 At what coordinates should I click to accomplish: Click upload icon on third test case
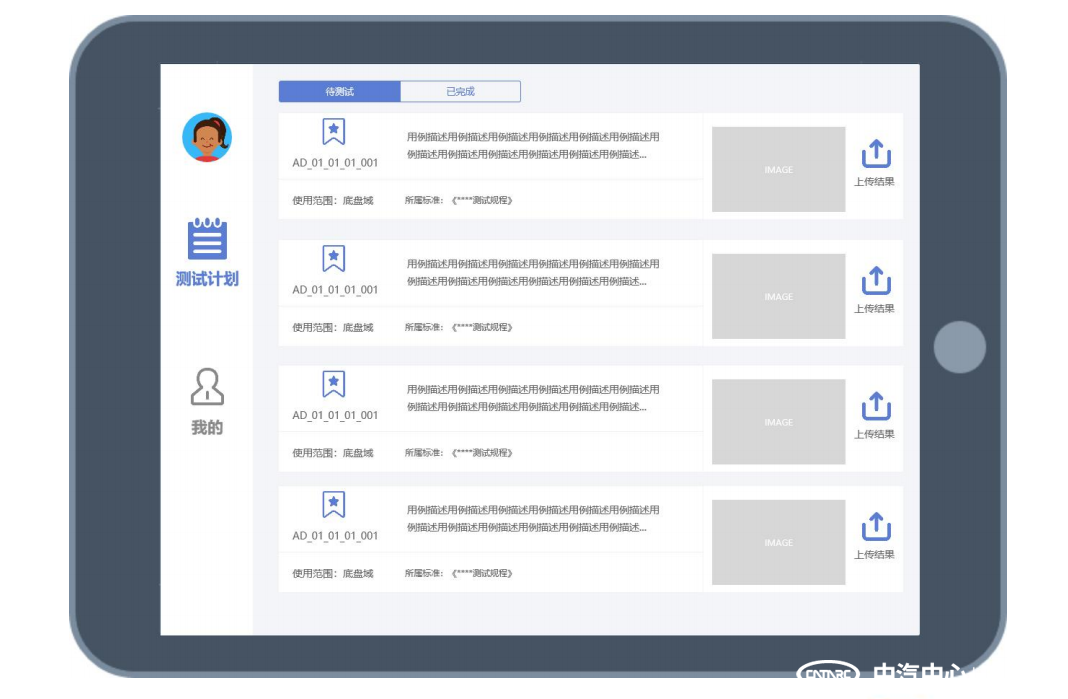[x=875, y=407]
